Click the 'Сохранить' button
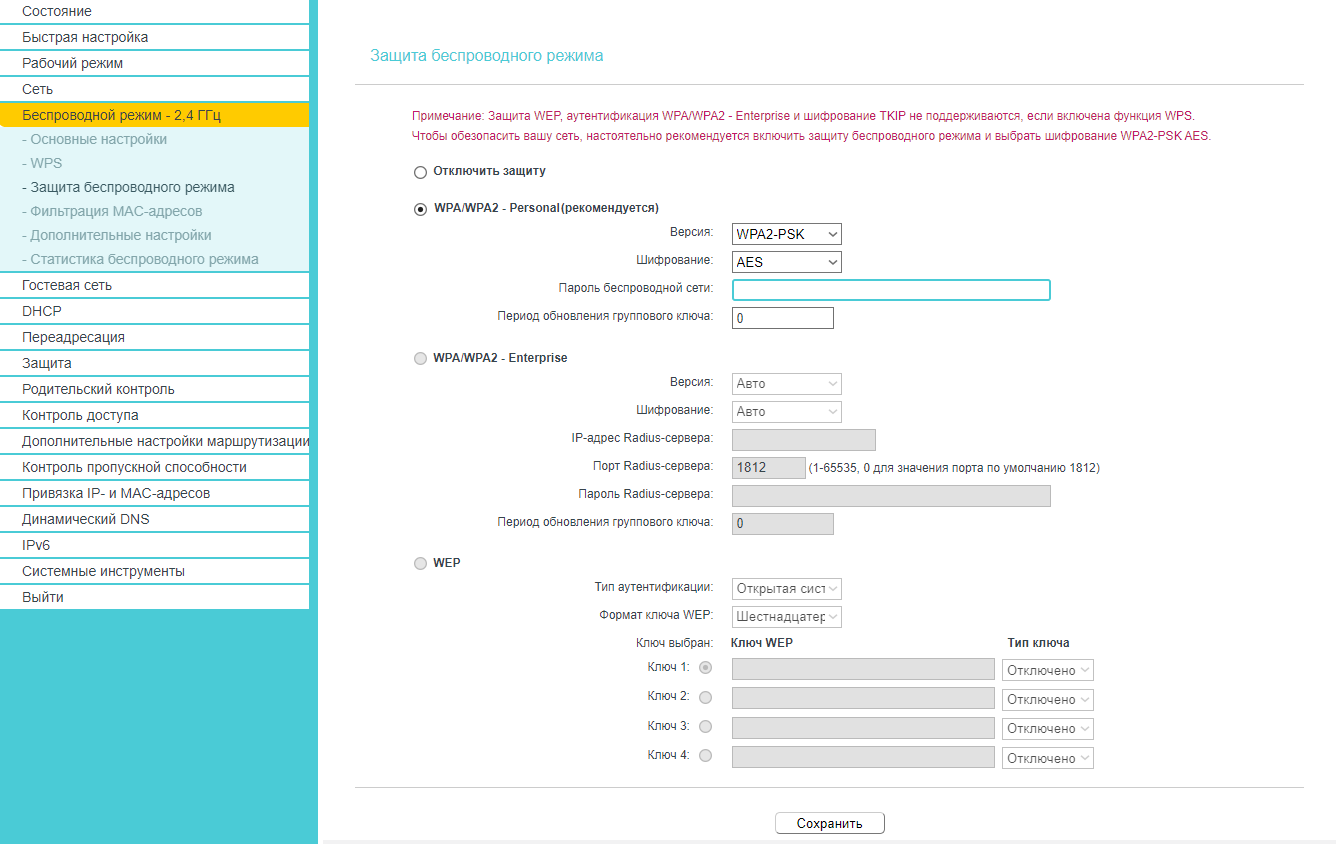The image size is (1336, 844). coord(830,823)
